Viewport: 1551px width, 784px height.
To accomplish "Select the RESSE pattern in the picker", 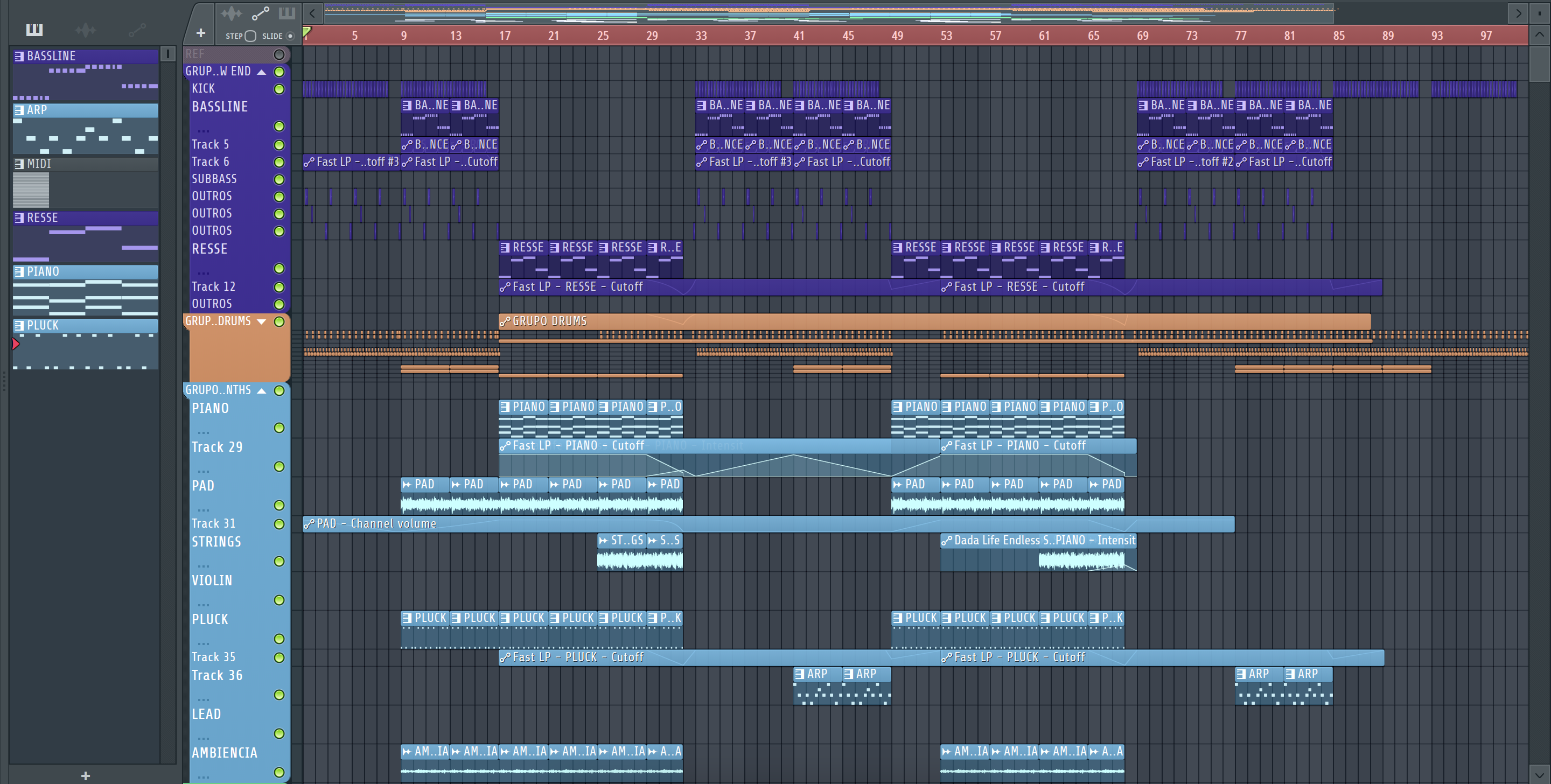I will (x=86, y=236).
